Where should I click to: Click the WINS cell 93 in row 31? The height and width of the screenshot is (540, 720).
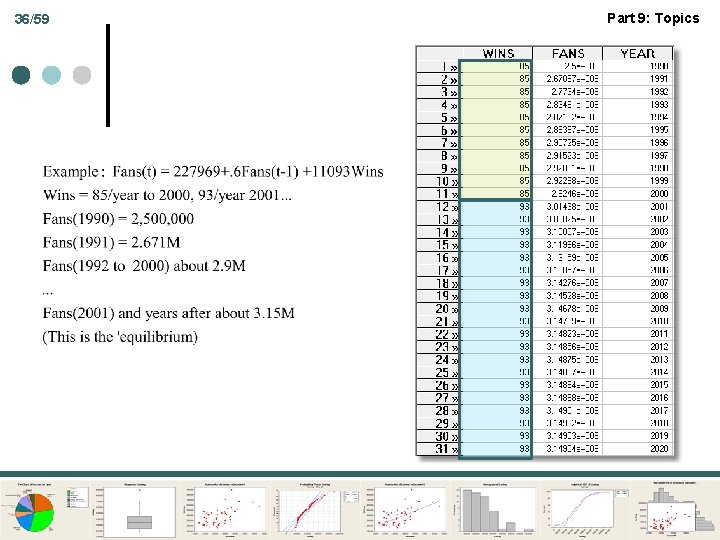[x=496, y=449]
